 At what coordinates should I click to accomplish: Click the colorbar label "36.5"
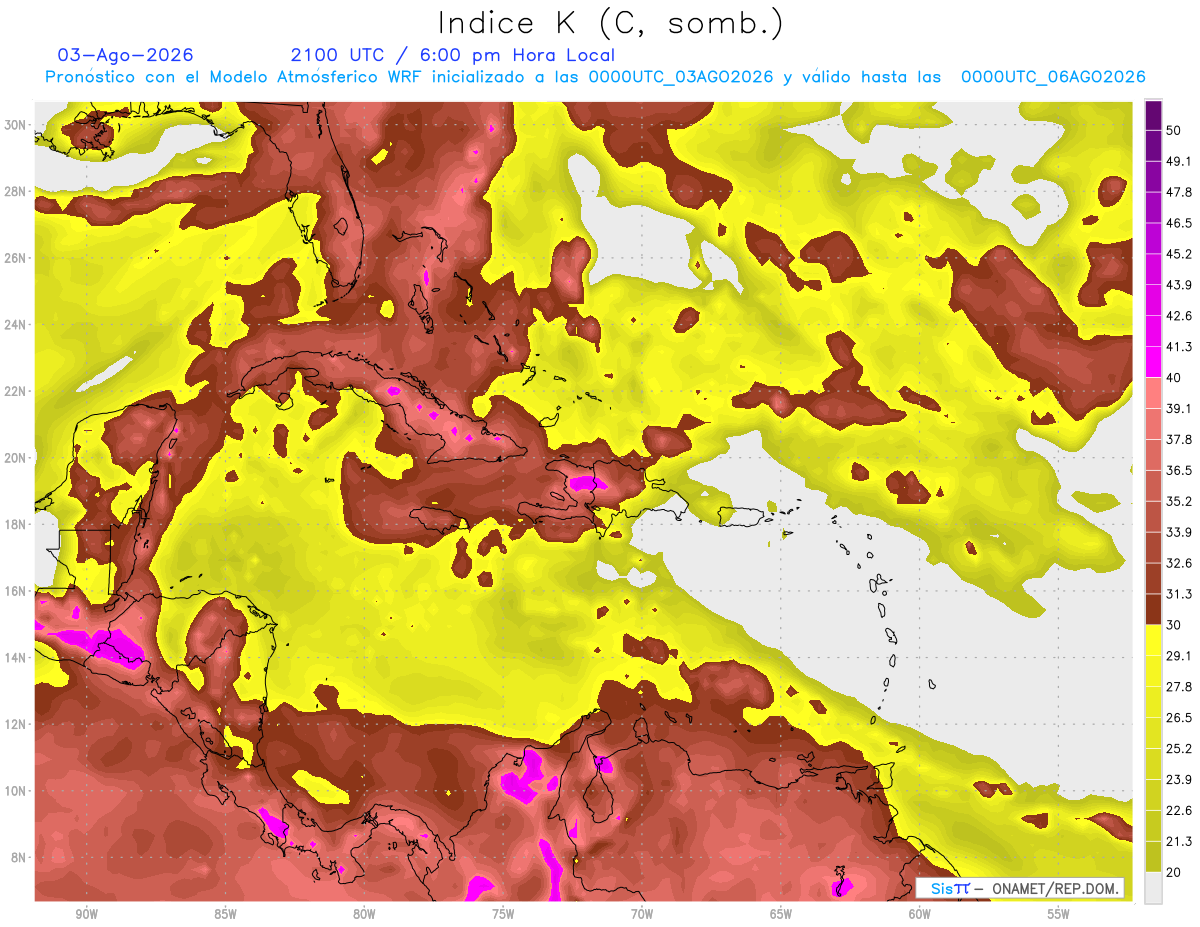tap(1178, 470)
